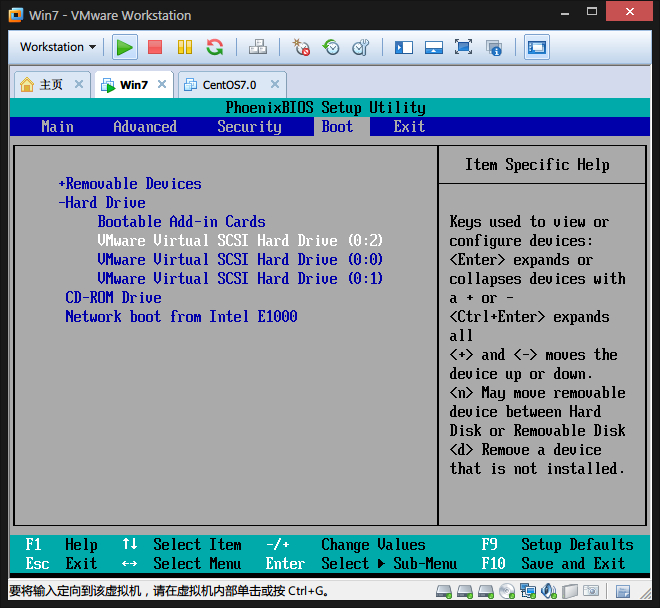Image resolution: width=660 pixels, height=608 pixels.
Task: Click the console view icon
Action: click(537, 47)
